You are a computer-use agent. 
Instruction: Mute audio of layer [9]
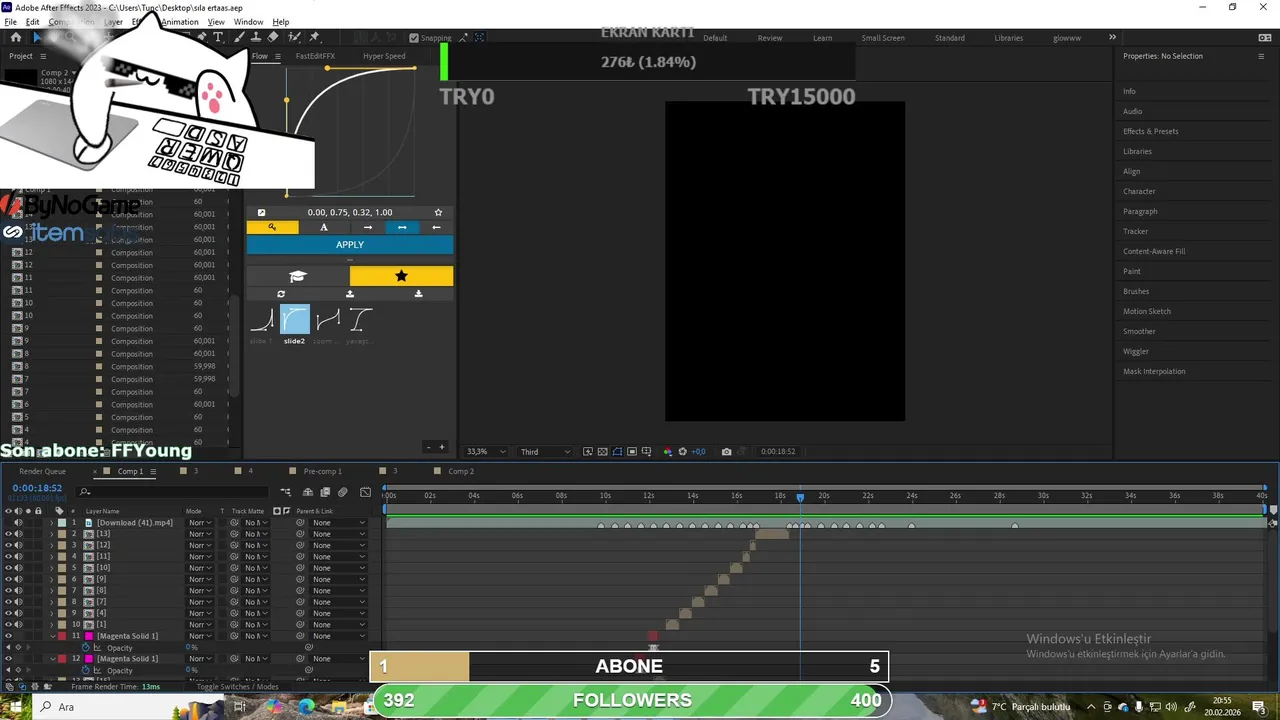(x=18, y=579)
